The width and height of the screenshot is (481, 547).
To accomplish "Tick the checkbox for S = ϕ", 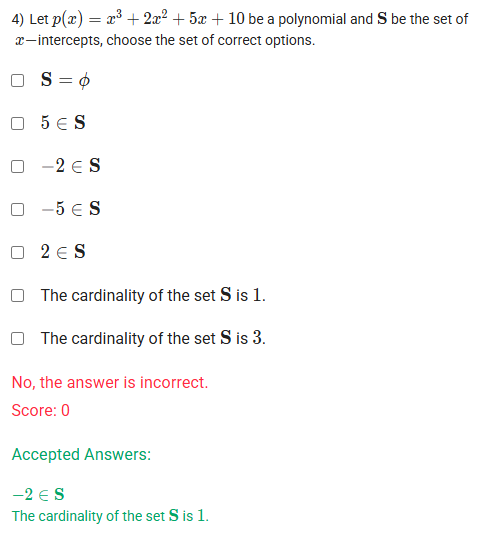I will tap(17, 80).
